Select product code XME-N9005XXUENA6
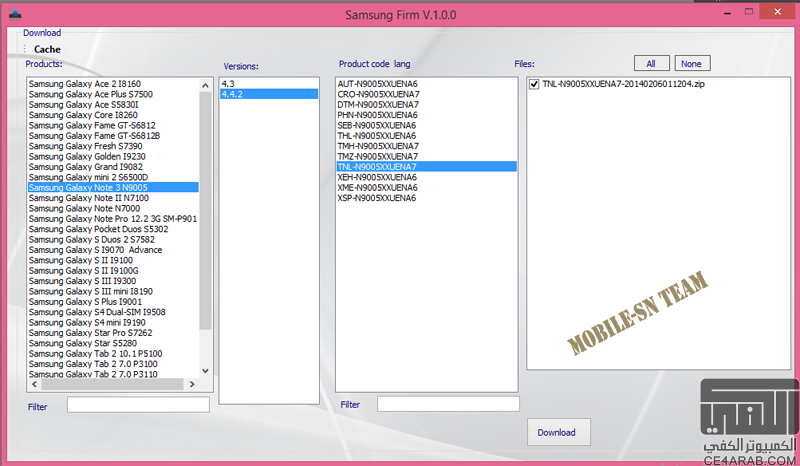The width and height of the screenshot is (800, 466). (427, 187)
